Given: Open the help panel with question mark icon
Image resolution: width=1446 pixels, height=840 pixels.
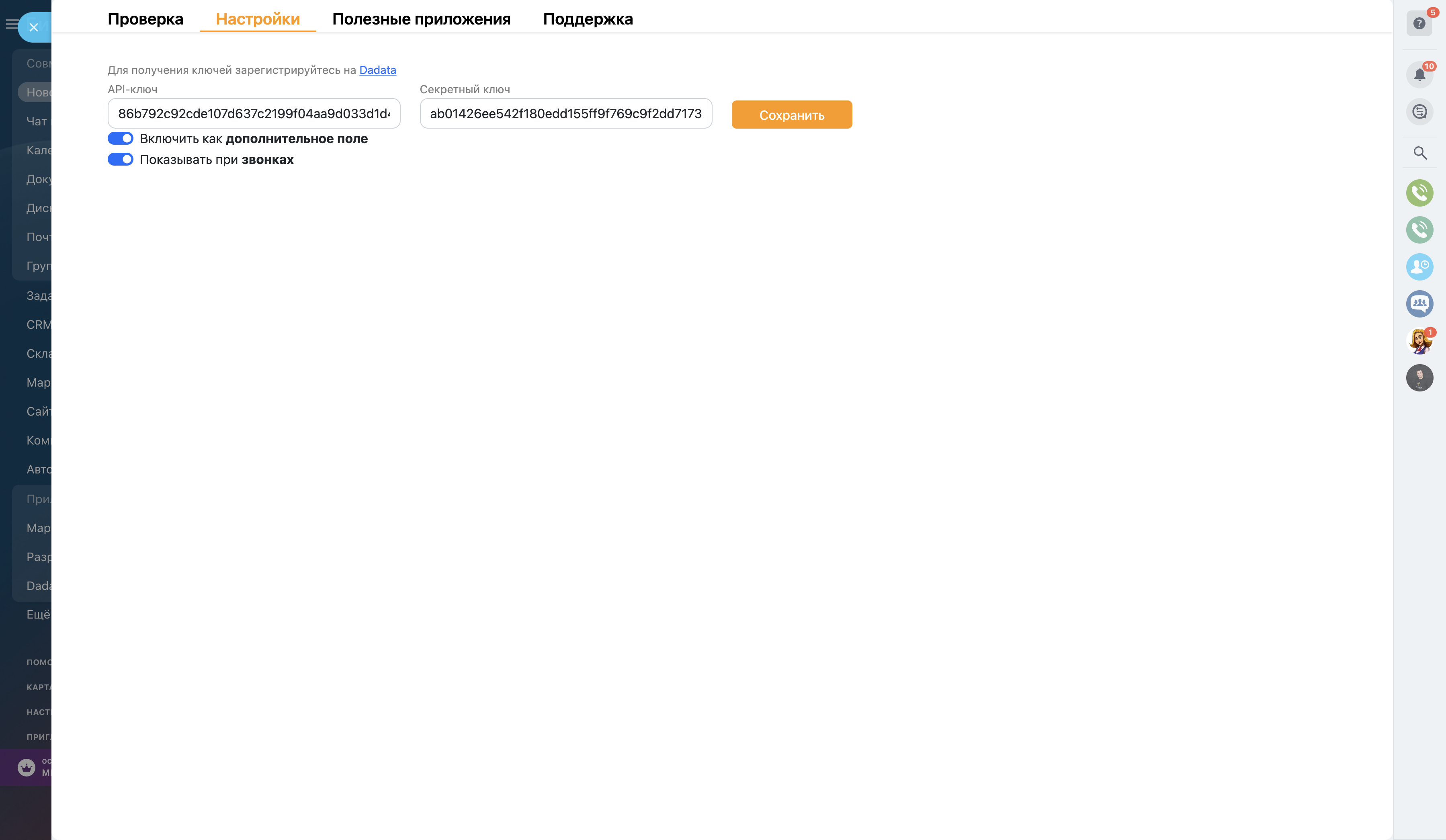Looking at the screenshot, I should coord(1419,23).
